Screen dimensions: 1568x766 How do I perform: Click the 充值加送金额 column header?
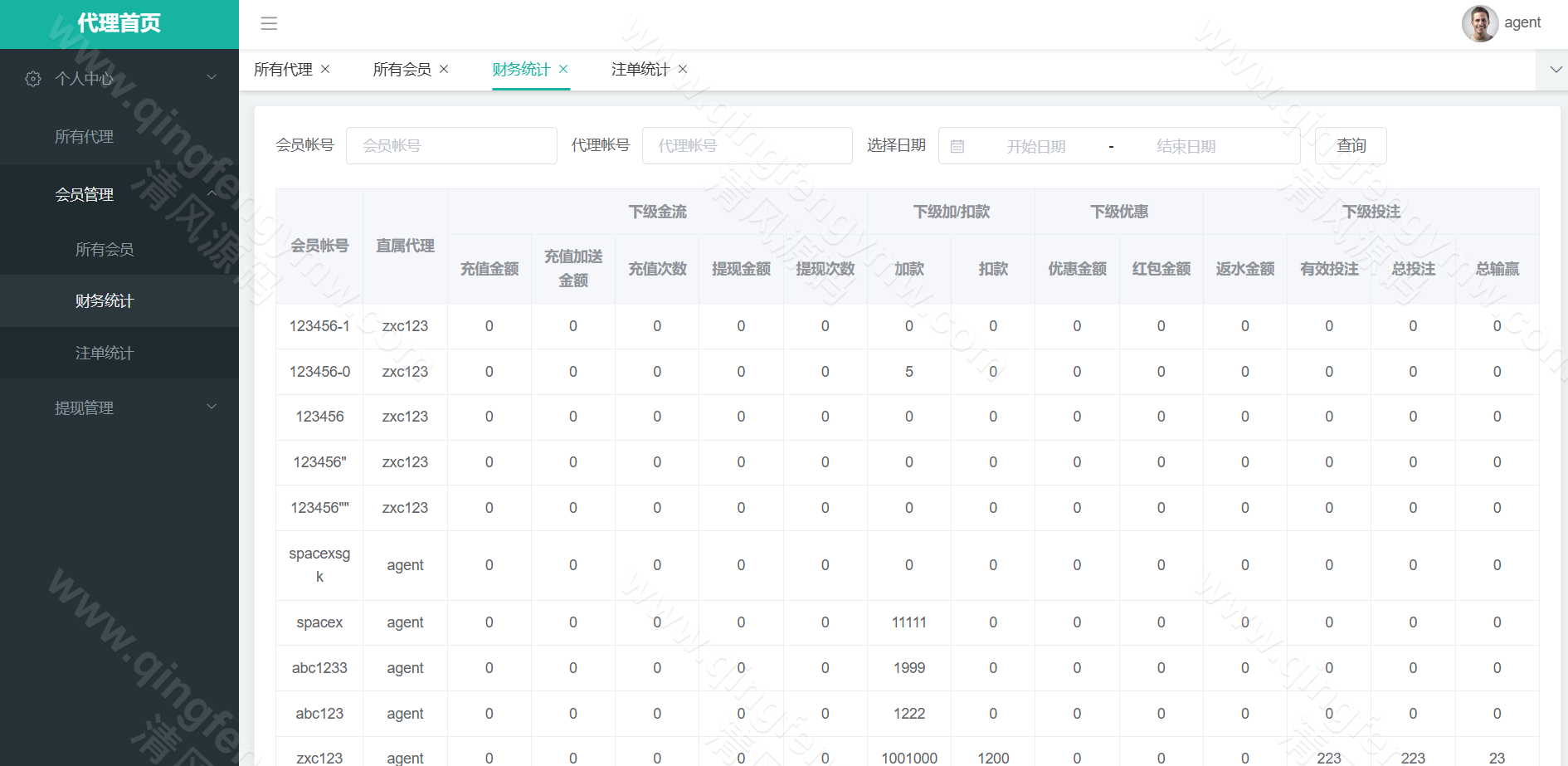coord(573,269)
